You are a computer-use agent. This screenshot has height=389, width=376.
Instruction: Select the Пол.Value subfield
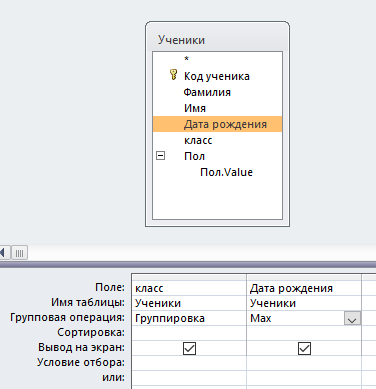[x=226, y=172]
